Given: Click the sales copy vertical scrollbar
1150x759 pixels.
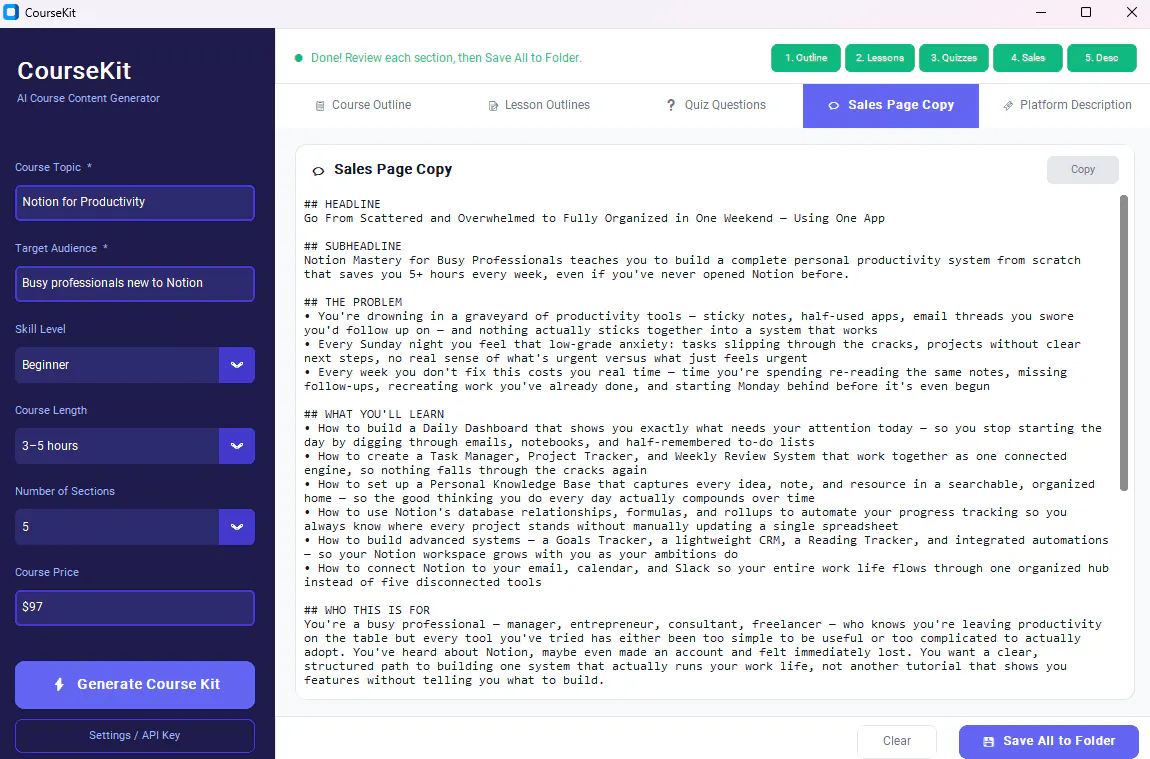Looking at the screenshot, I should 1124,342.
